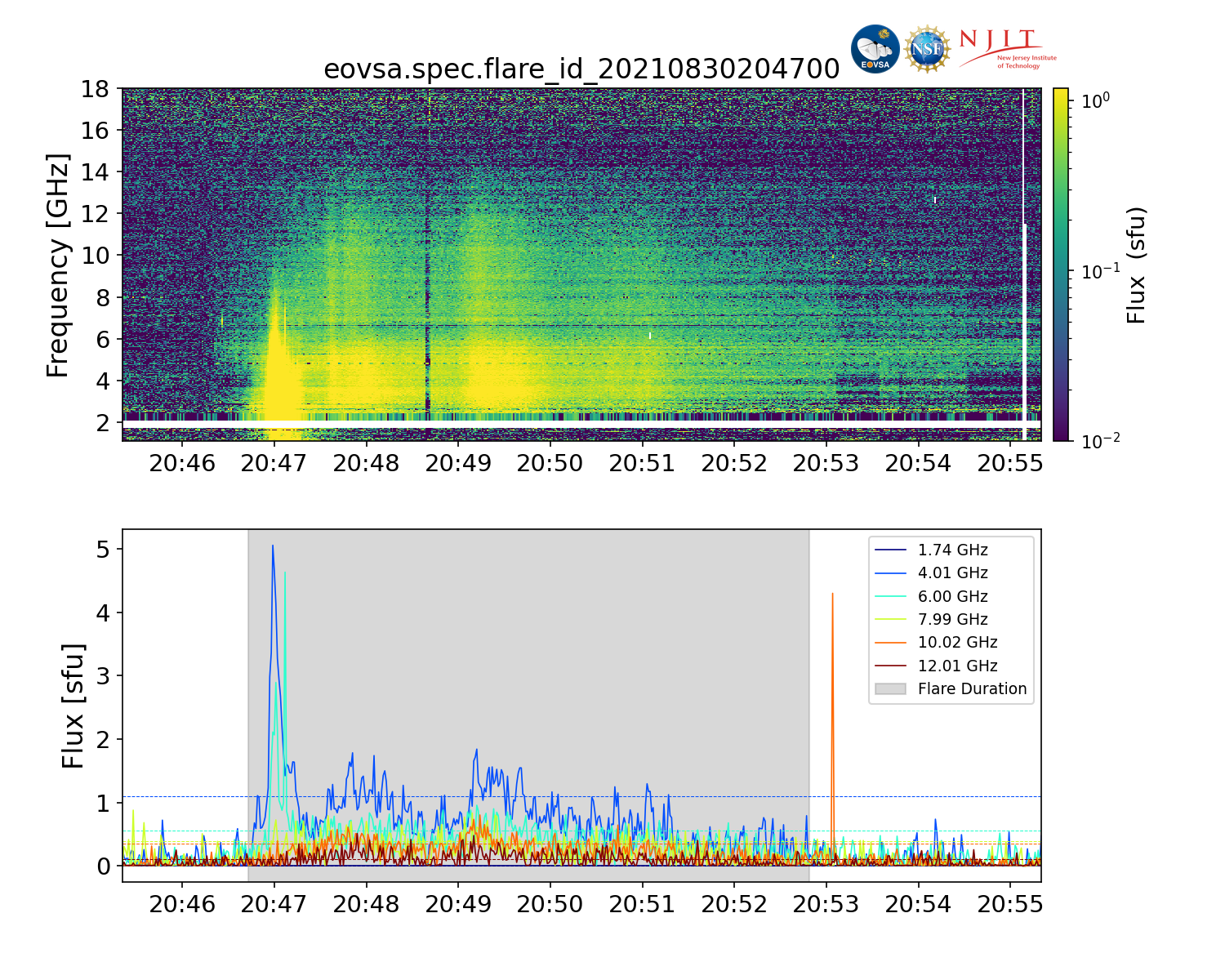Click the Flux [sfu] y-axis label on lower plot
The width and height of the screenshot is (1225, 980).
tap(73, 706)
